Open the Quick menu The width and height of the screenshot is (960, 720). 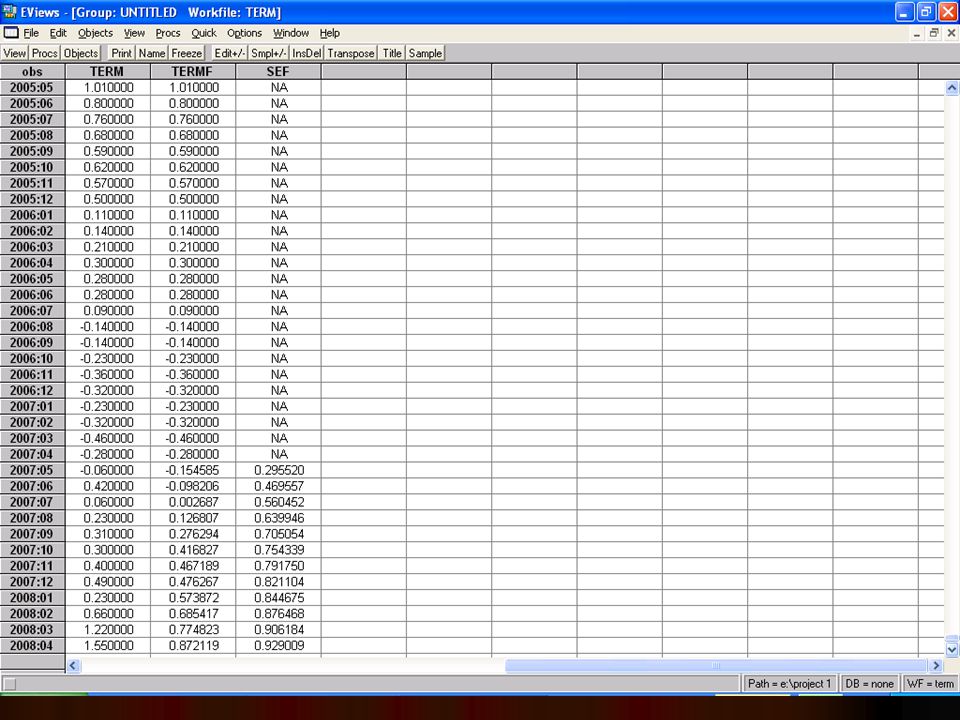pos(204,33)
